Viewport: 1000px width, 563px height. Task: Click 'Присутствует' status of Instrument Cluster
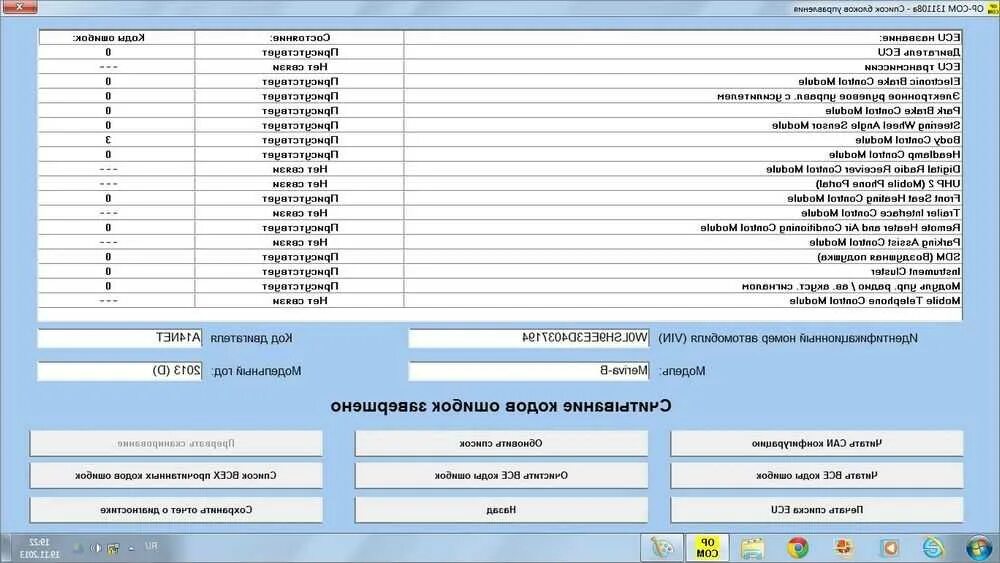tap(300, 272)
